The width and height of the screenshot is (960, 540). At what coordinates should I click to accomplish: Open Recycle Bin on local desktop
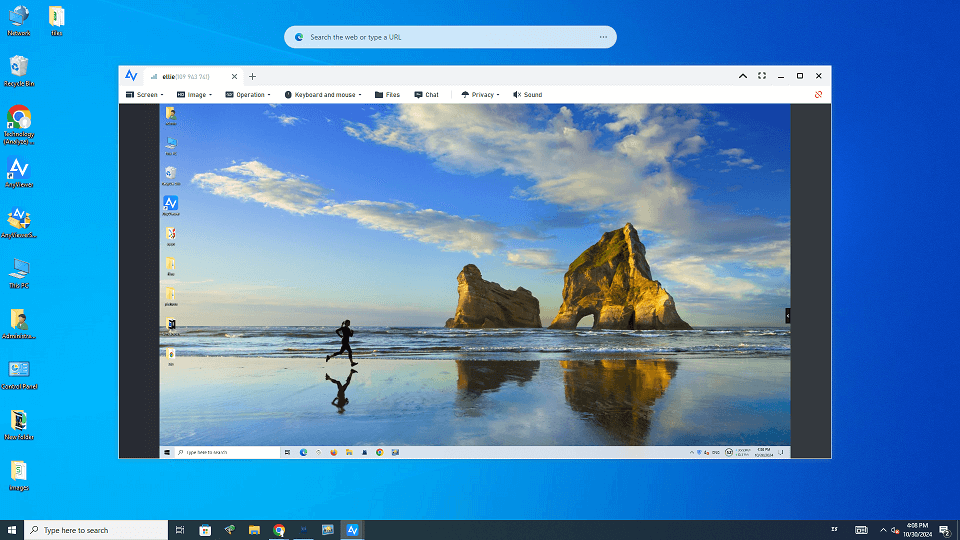18,70
